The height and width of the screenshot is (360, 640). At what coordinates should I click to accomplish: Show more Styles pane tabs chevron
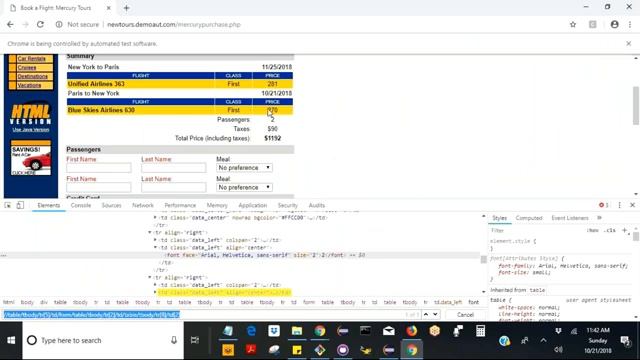tap(600, 218)
